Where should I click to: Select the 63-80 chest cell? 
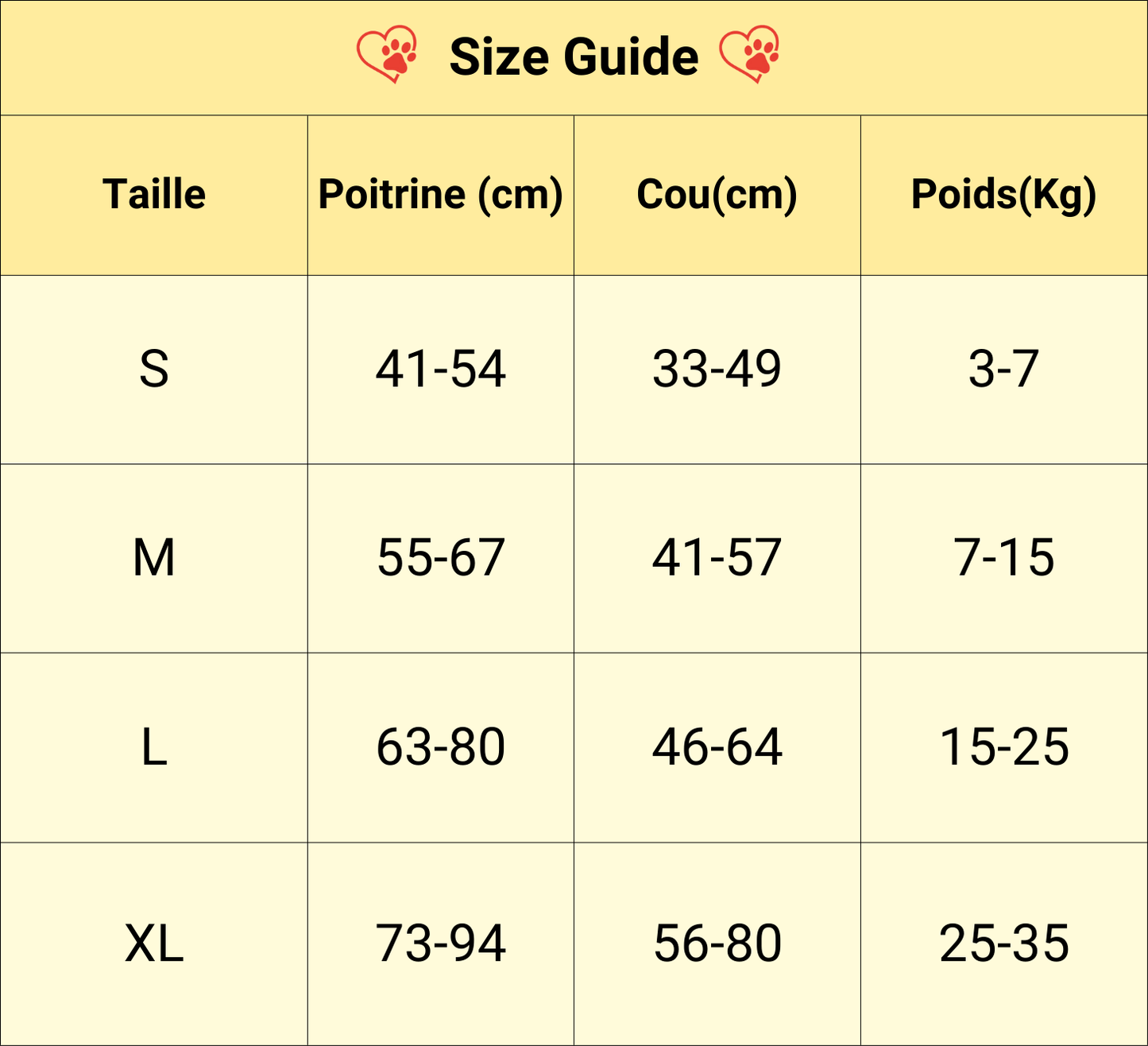point(441,747)
